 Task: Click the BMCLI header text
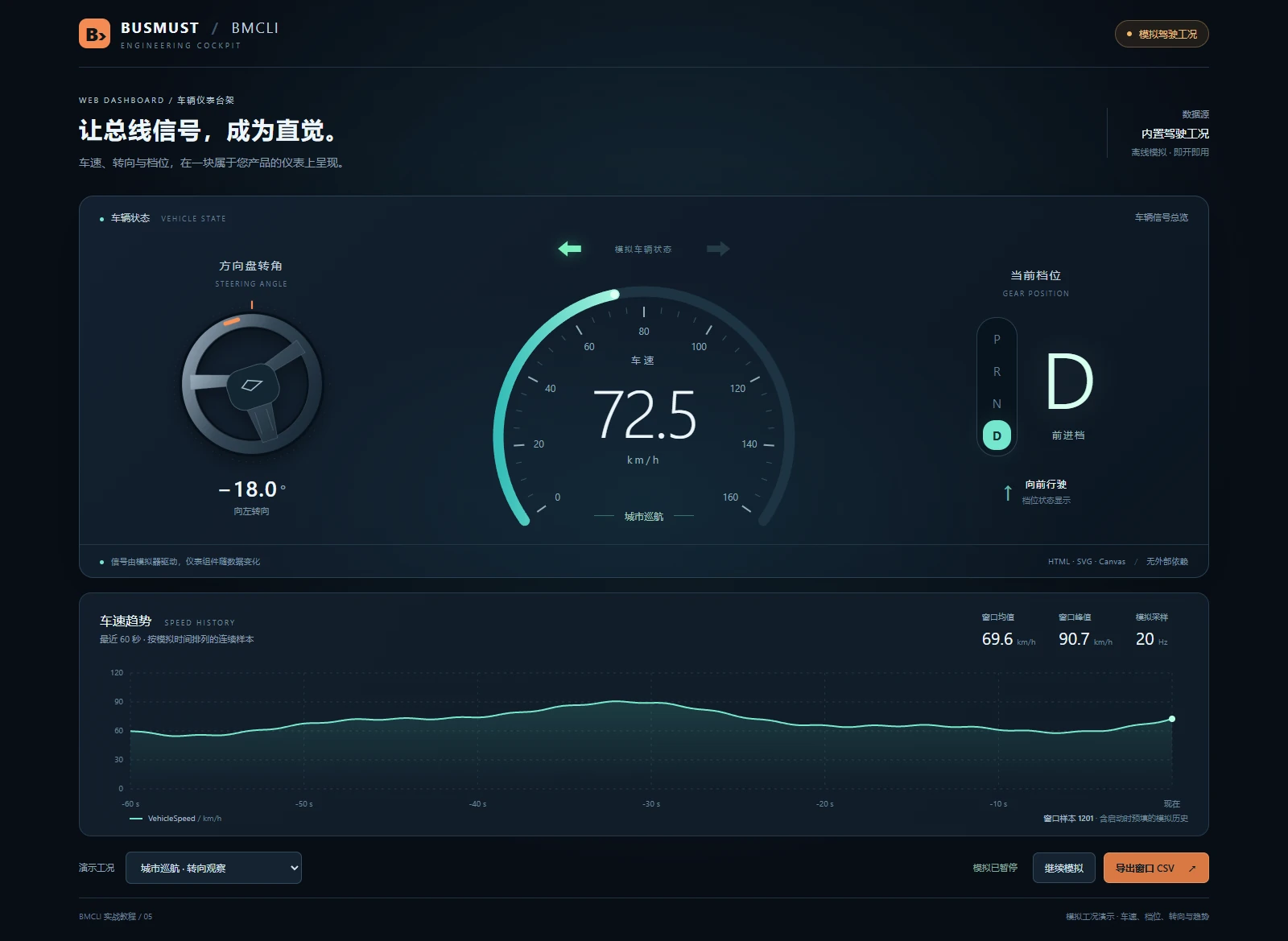click(x=254, y=28)
